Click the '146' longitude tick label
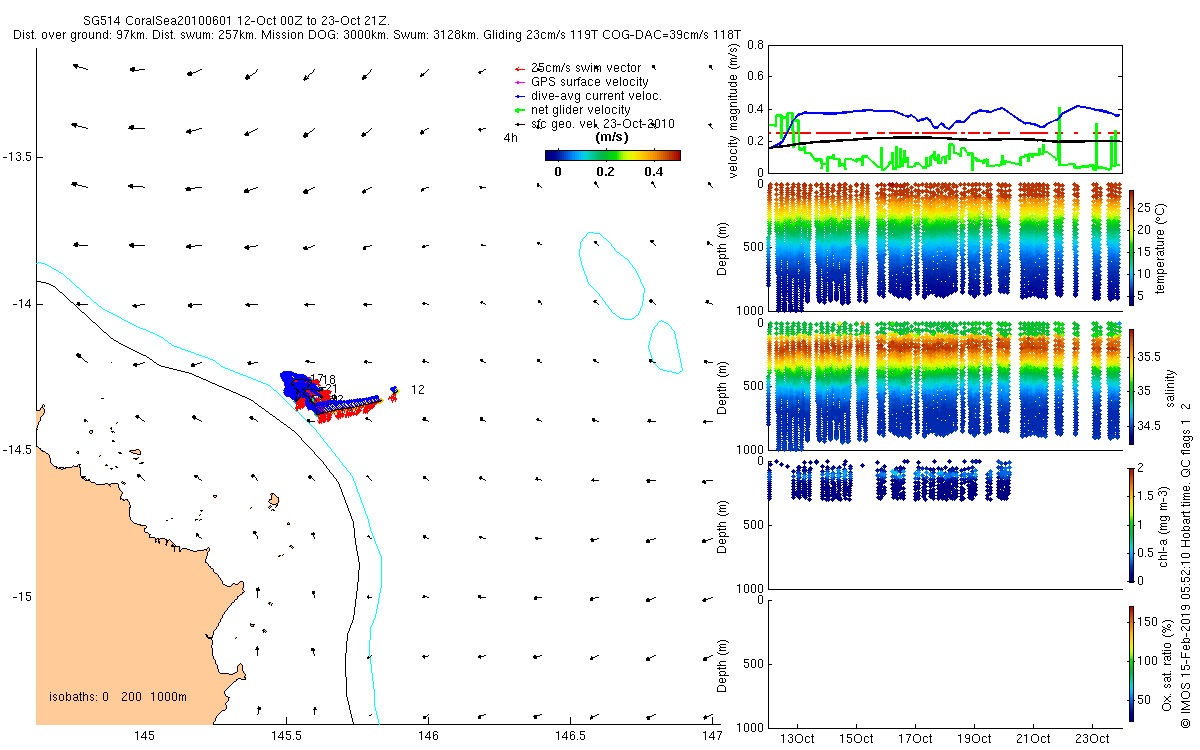Screen dimensions: 1200x750 click(429, 737)
